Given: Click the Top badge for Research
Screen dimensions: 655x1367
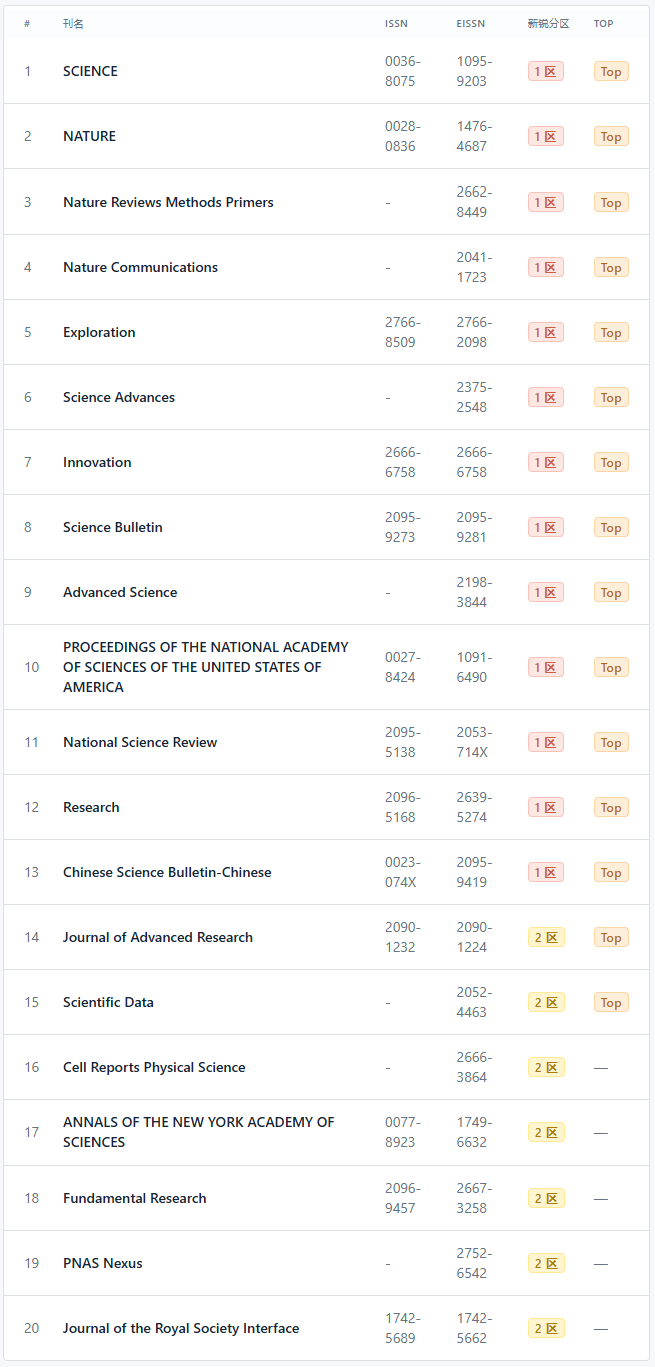Looking at the screenshot, I should coord(611,807).
